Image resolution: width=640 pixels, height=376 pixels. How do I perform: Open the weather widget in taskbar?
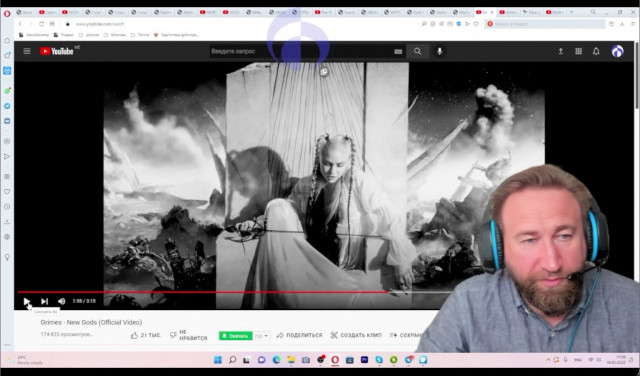(25, 360)
